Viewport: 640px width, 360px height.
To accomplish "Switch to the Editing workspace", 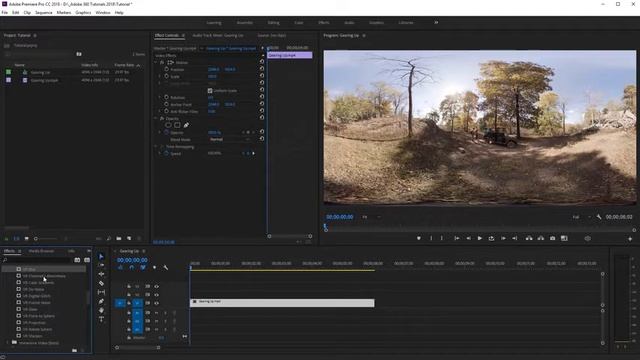I will (x=273, y=23).
